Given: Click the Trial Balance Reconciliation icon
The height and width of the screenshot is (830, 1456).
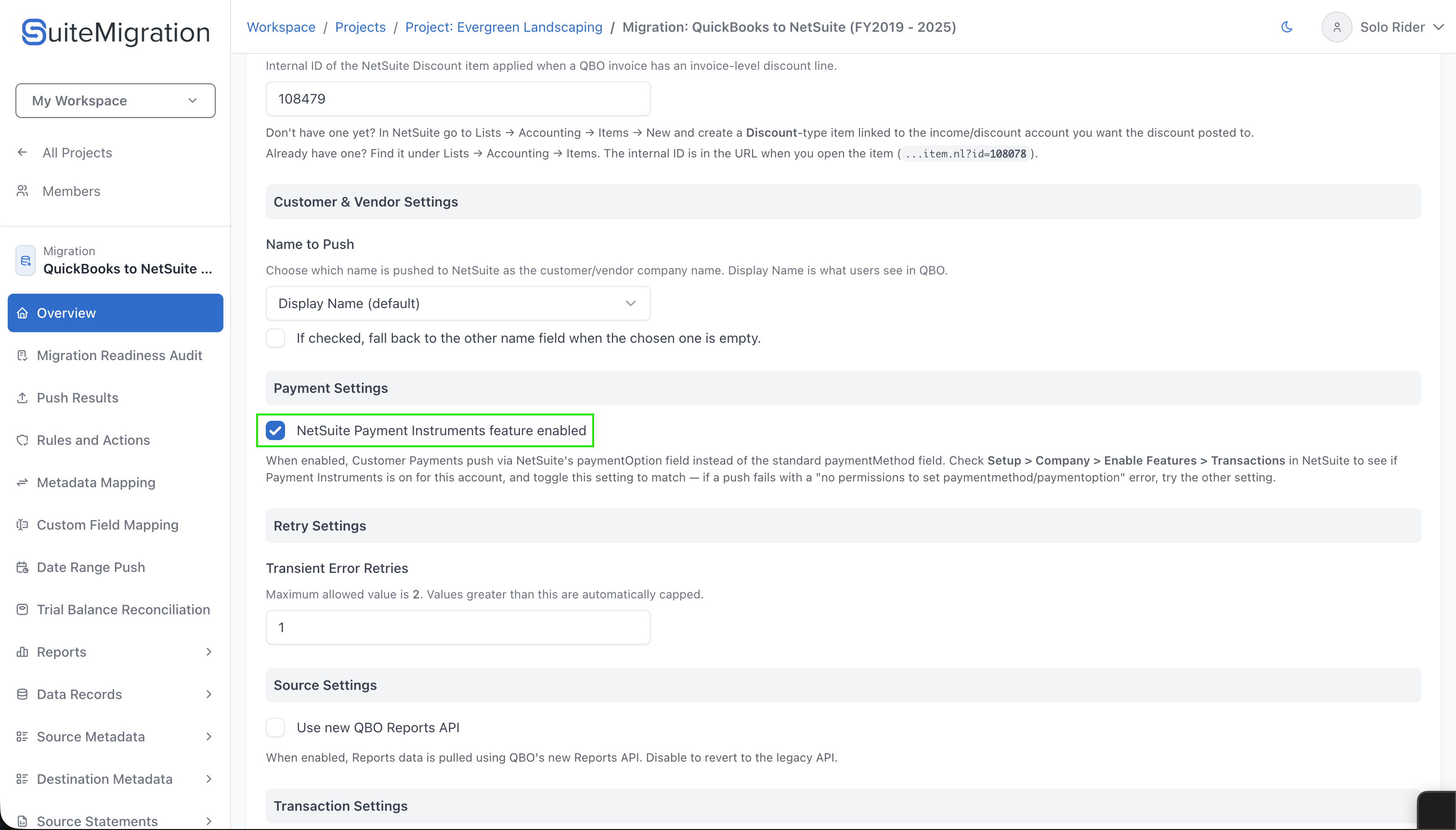Looking at the screenshot, I should pyautogui.click(x=22, y=610).
